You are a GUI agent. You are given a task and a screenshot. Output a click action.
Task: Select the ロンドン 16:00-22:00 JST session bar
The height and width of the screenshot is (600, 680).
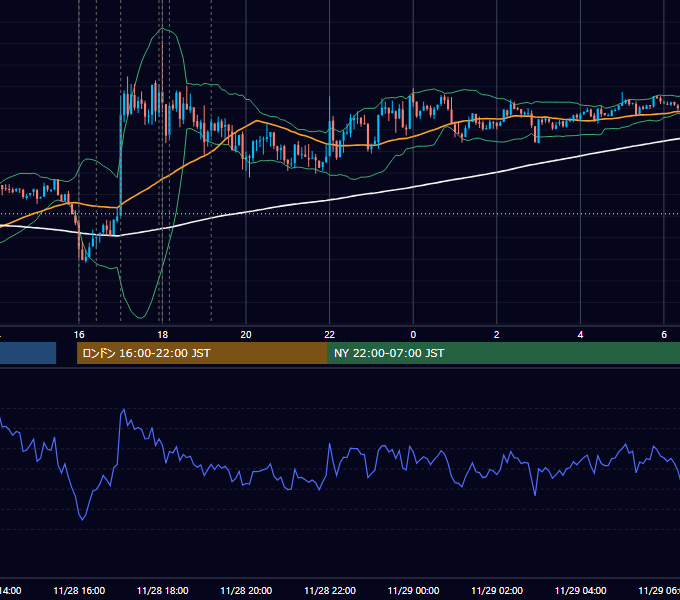pos(202,353)
